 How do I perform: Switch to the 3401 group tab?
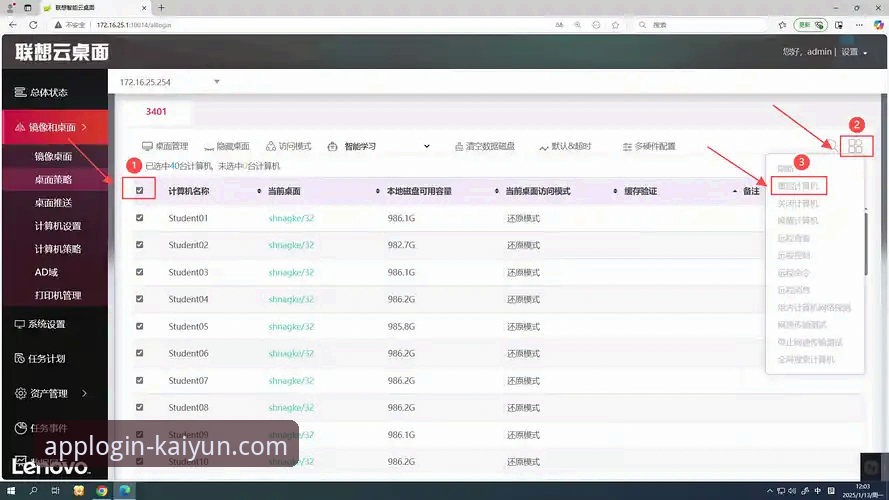[156, 112]
